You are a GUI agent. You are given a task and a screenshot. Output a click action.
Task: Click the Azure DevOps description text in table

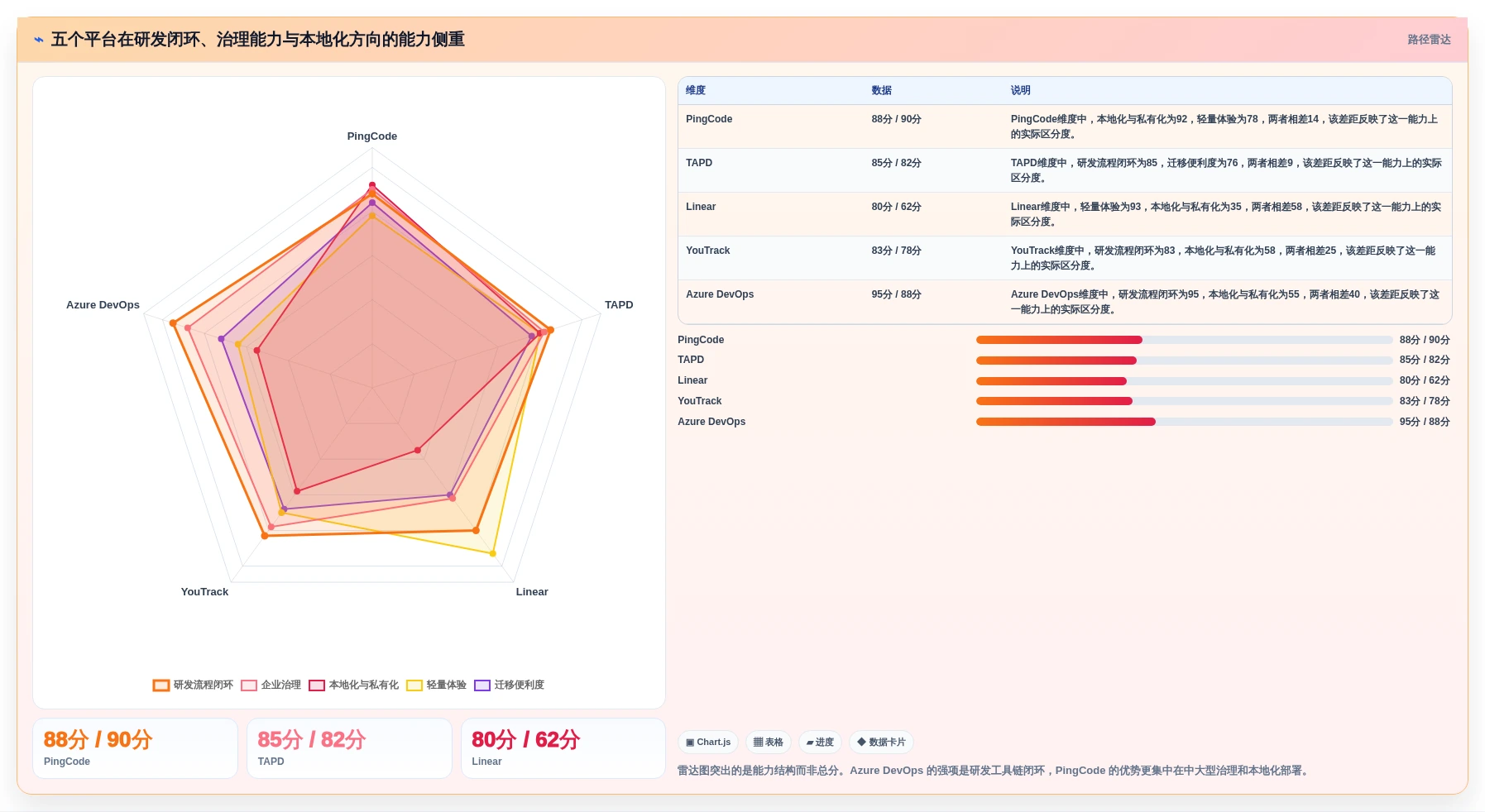coord(1225,302)
